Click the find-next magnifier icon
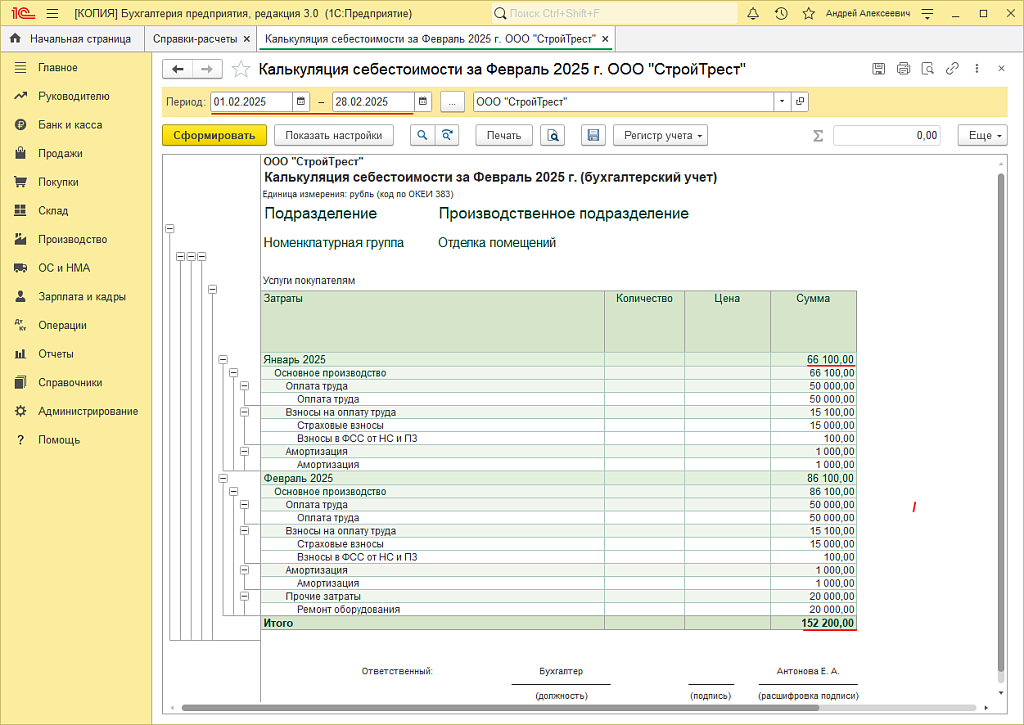This screenshot has width=1024, height=725. click(x=447, y=135)
